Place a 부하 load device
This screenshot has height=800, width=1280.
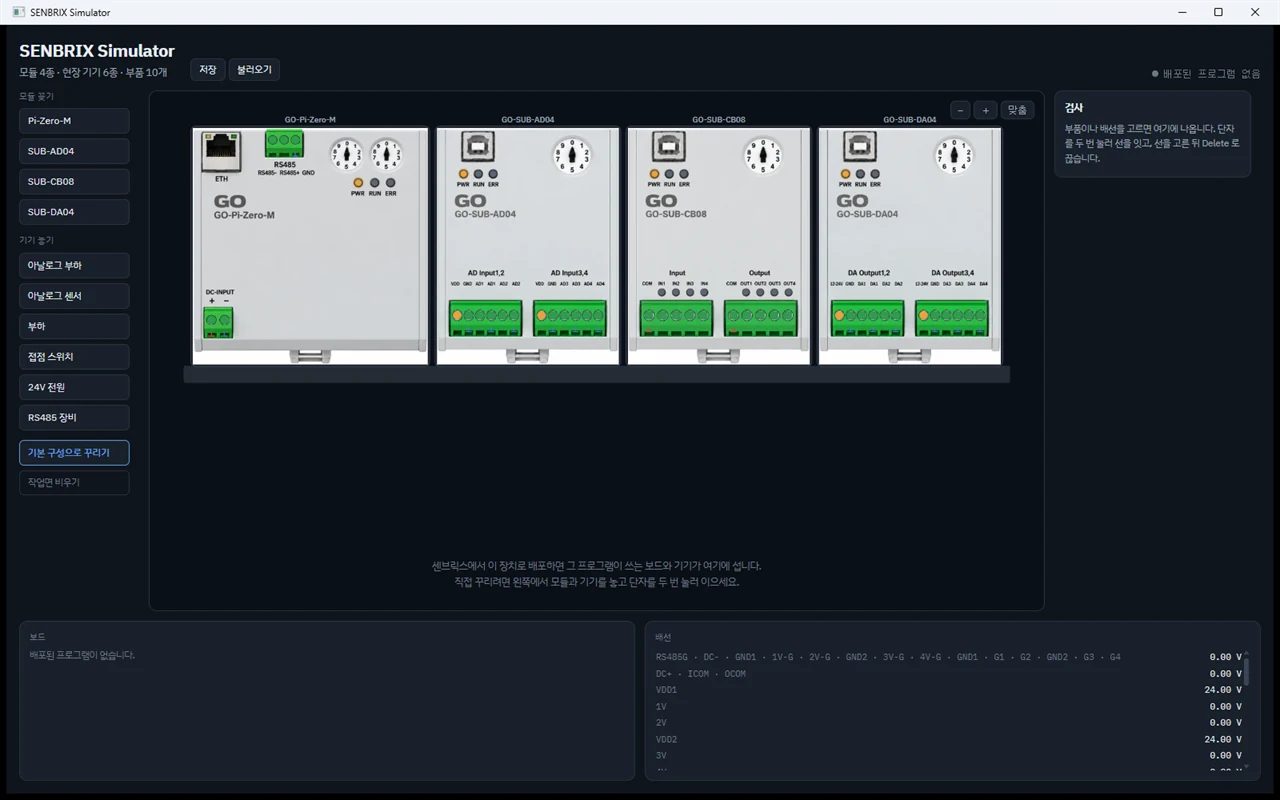74,327
